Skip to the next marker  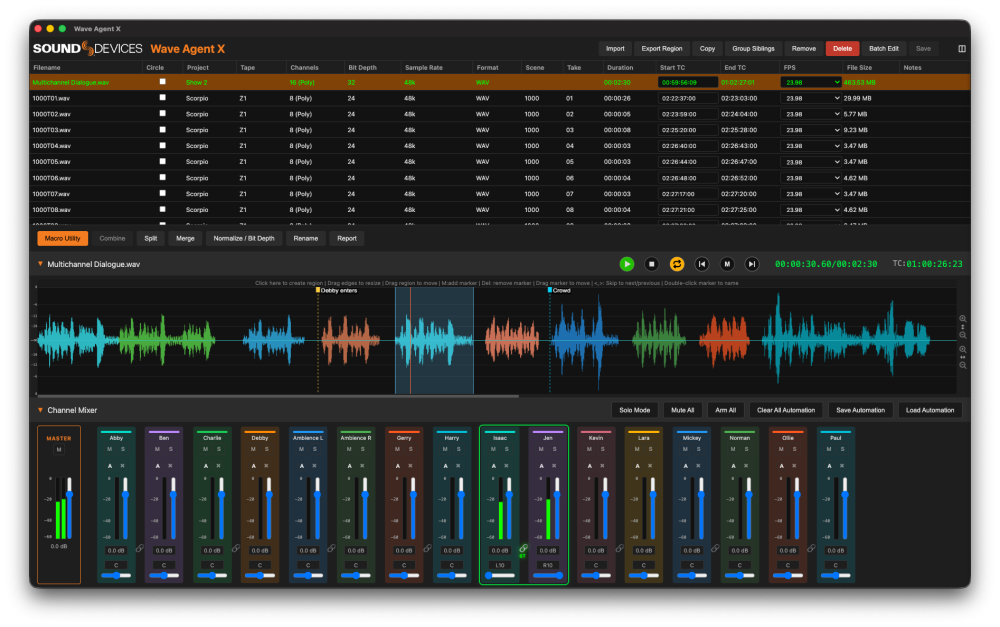pos(752,264)
